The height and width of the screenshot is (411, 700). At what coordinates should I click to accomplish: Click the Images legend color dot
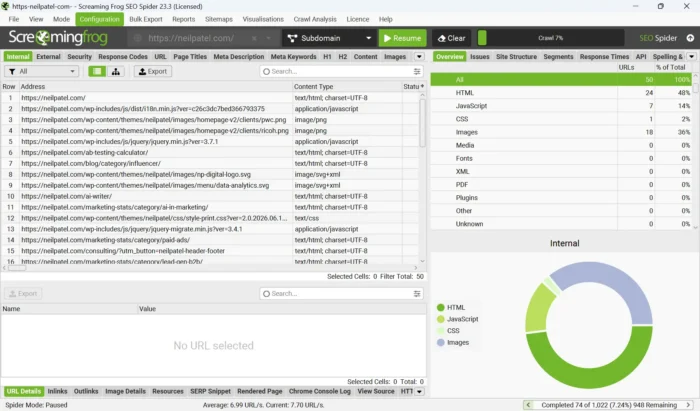click(441, 343)
